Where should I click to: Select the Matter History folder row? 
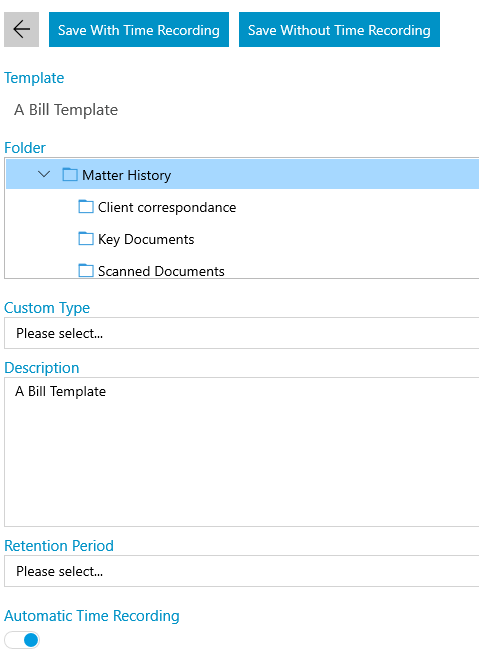click(242, 174)
